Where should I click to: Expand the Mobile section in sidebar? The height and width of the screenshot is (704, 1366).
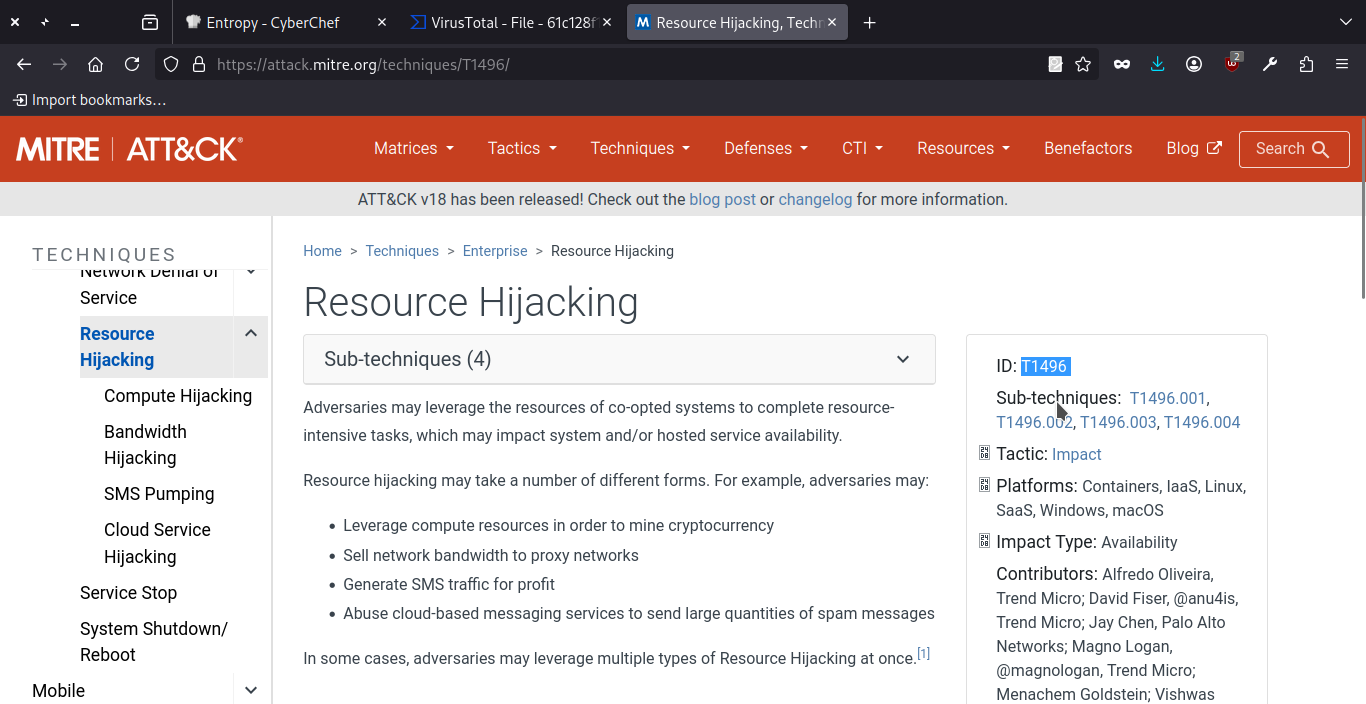click(251, 690)
